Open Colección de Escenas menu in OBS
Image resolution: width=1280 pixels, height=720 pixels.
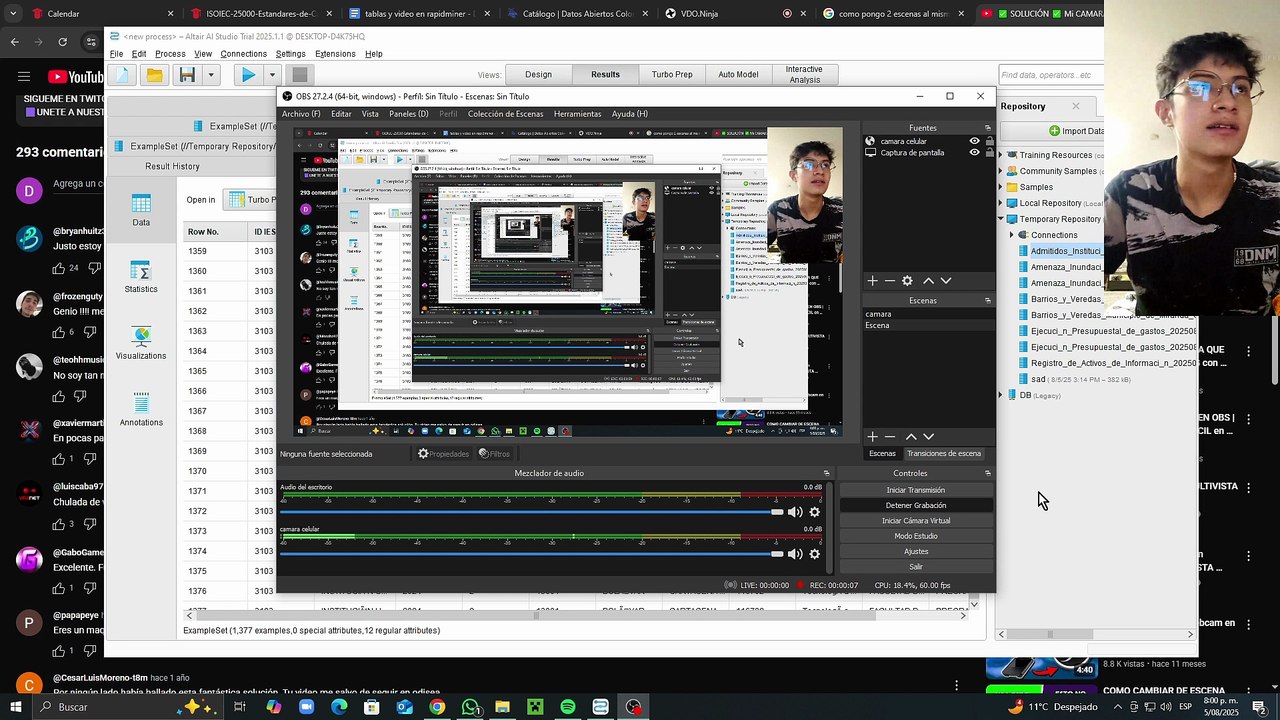pos(505,114)
